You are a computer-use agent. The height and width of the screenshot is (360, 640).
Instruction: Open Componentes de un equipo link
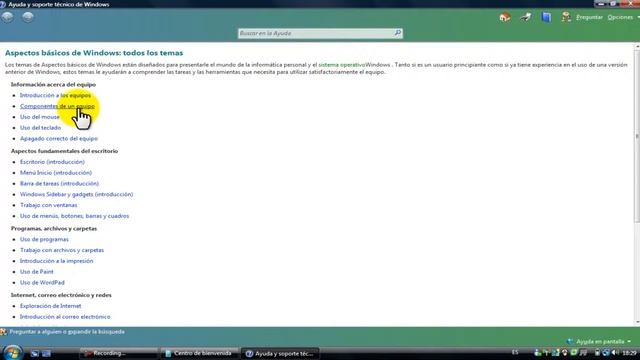pyautogui.click(x=57, y=106)
